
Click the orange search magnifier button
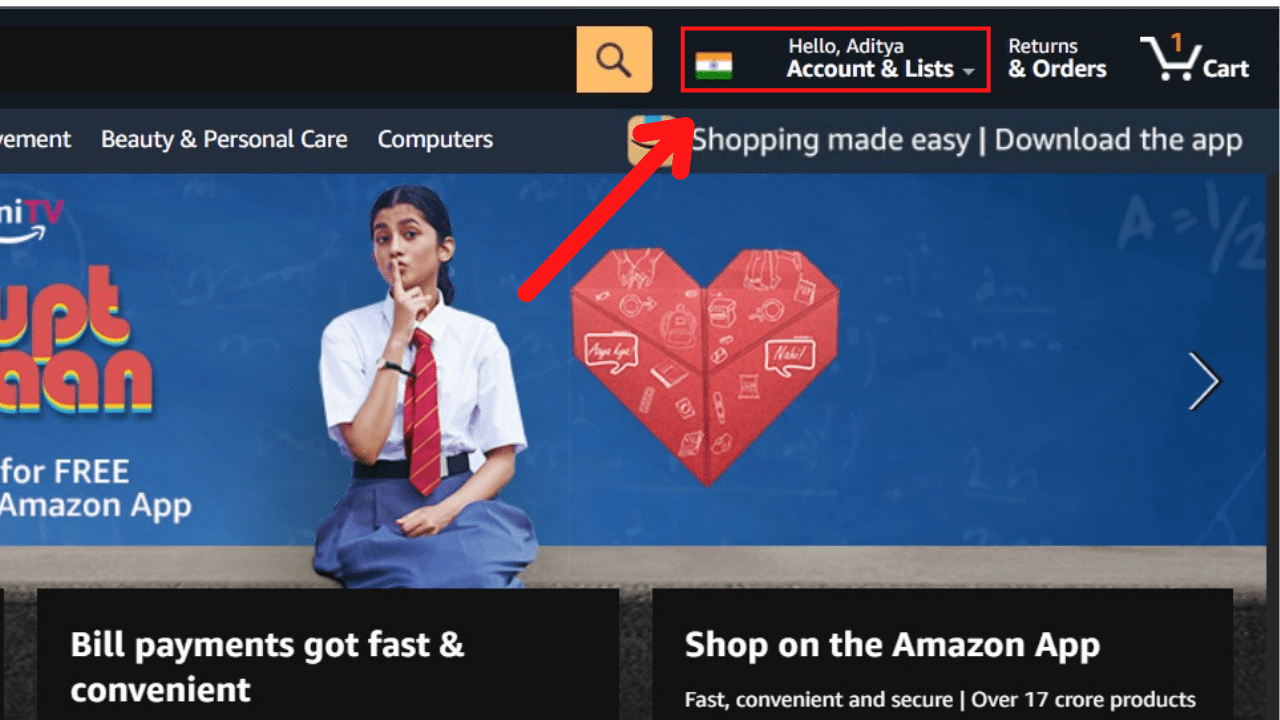[x=614, y=60]
